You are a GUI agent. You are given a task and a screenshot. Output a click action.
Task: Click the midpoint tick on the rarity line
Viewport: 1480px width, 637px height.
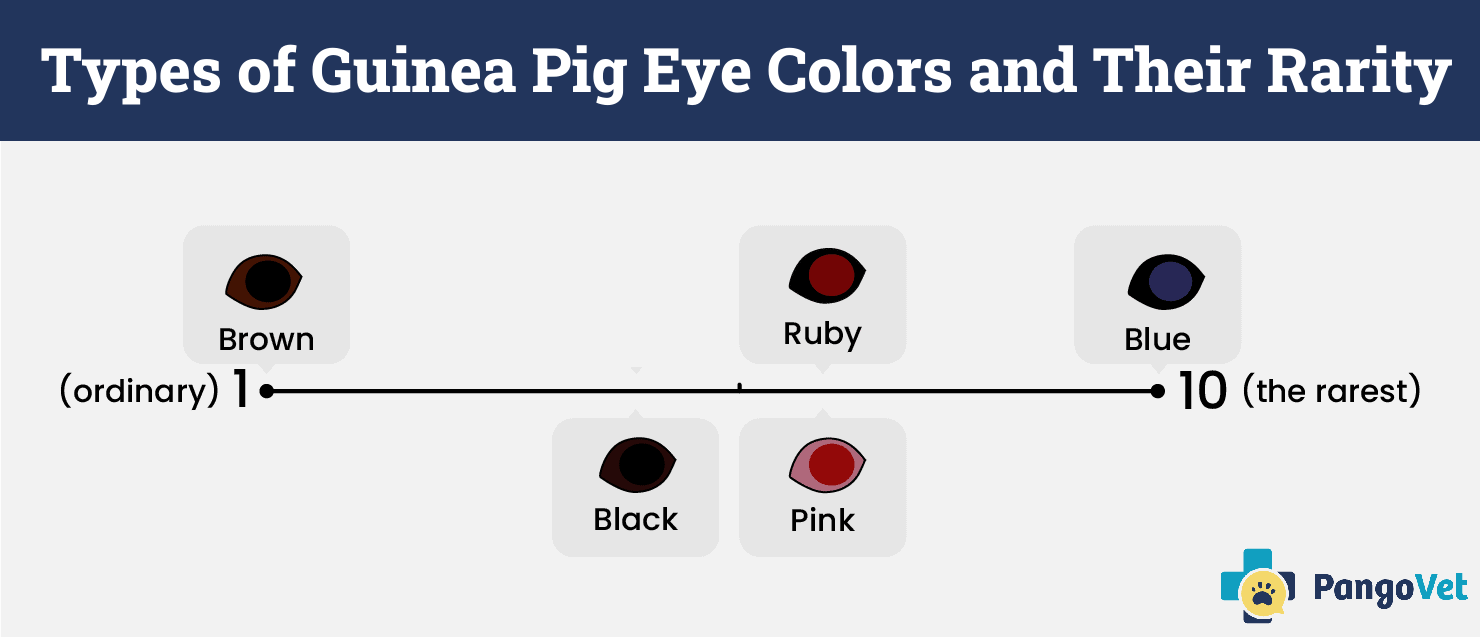739,387
